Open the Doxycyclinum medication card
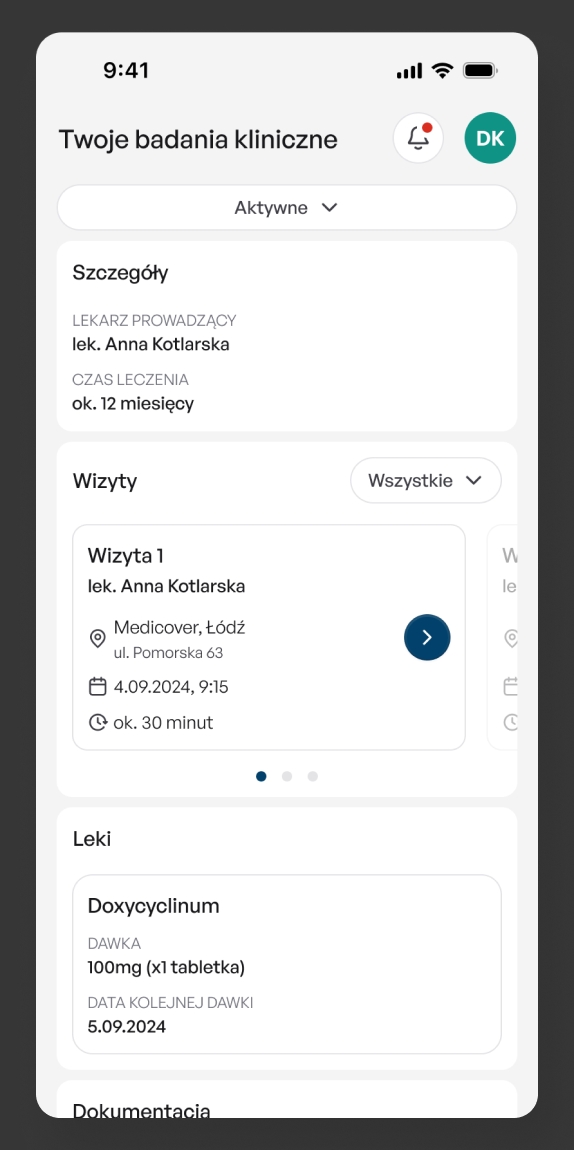Image resolution: width=574 pixels, height=1150 pixels. [287, 964]
